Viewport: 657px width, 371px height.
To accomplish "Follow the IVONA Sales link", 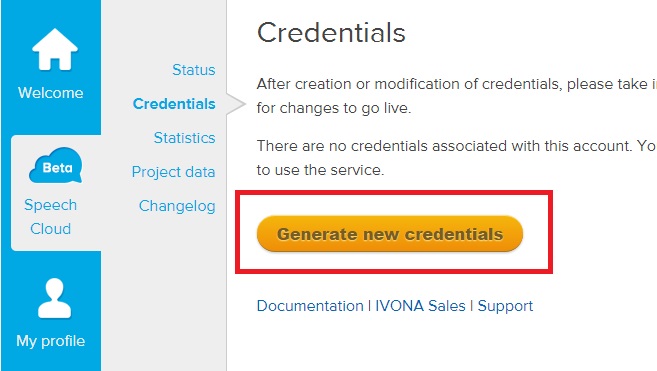I will point(420,306).
